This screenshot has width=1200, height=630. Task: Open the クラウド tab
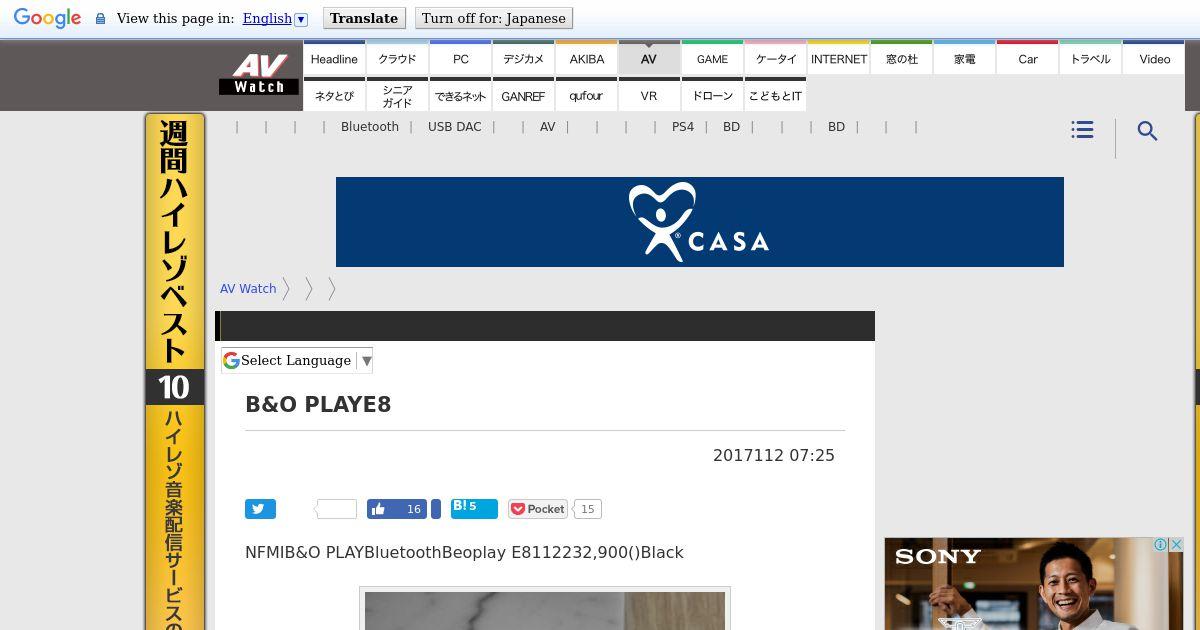(397, 58)
